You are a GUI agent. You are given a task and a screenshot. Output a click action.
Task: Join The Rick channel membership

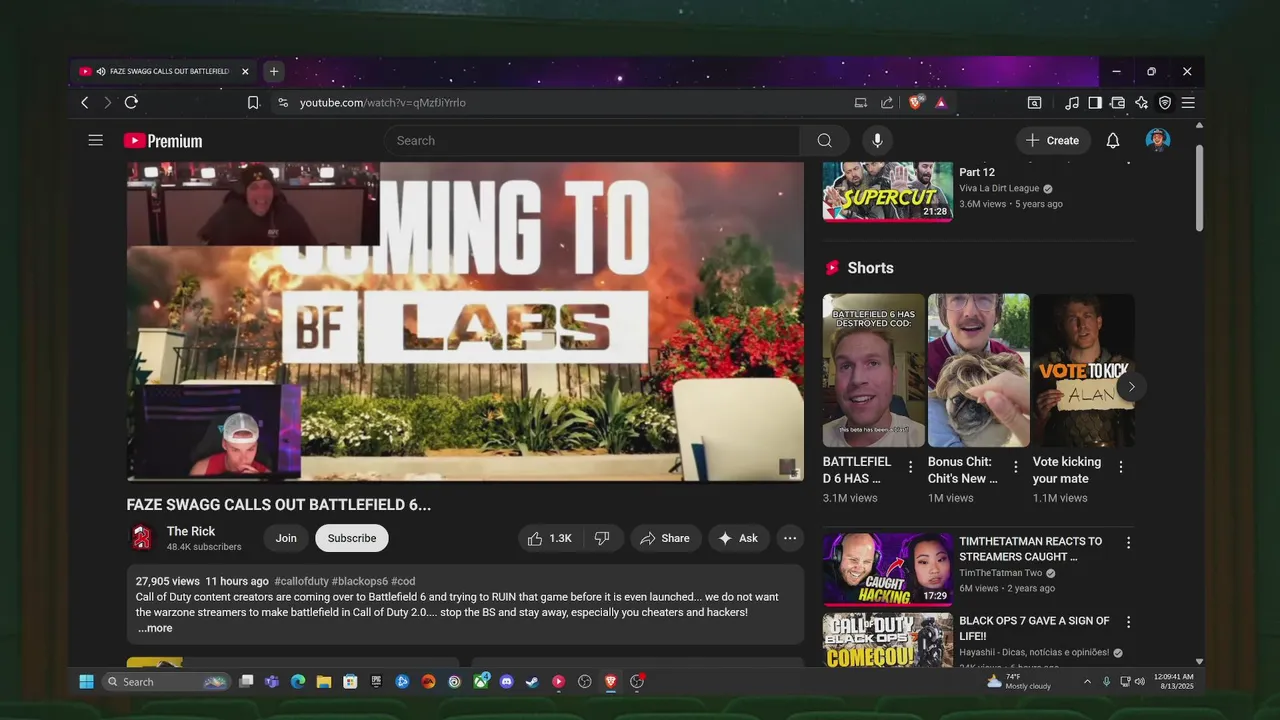tap(286, 538)
